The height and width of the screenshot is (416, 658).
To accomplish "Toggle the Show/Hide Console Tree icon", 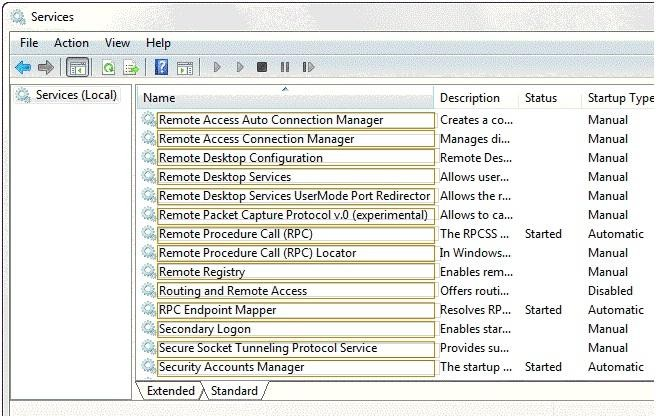I will 78,67.
